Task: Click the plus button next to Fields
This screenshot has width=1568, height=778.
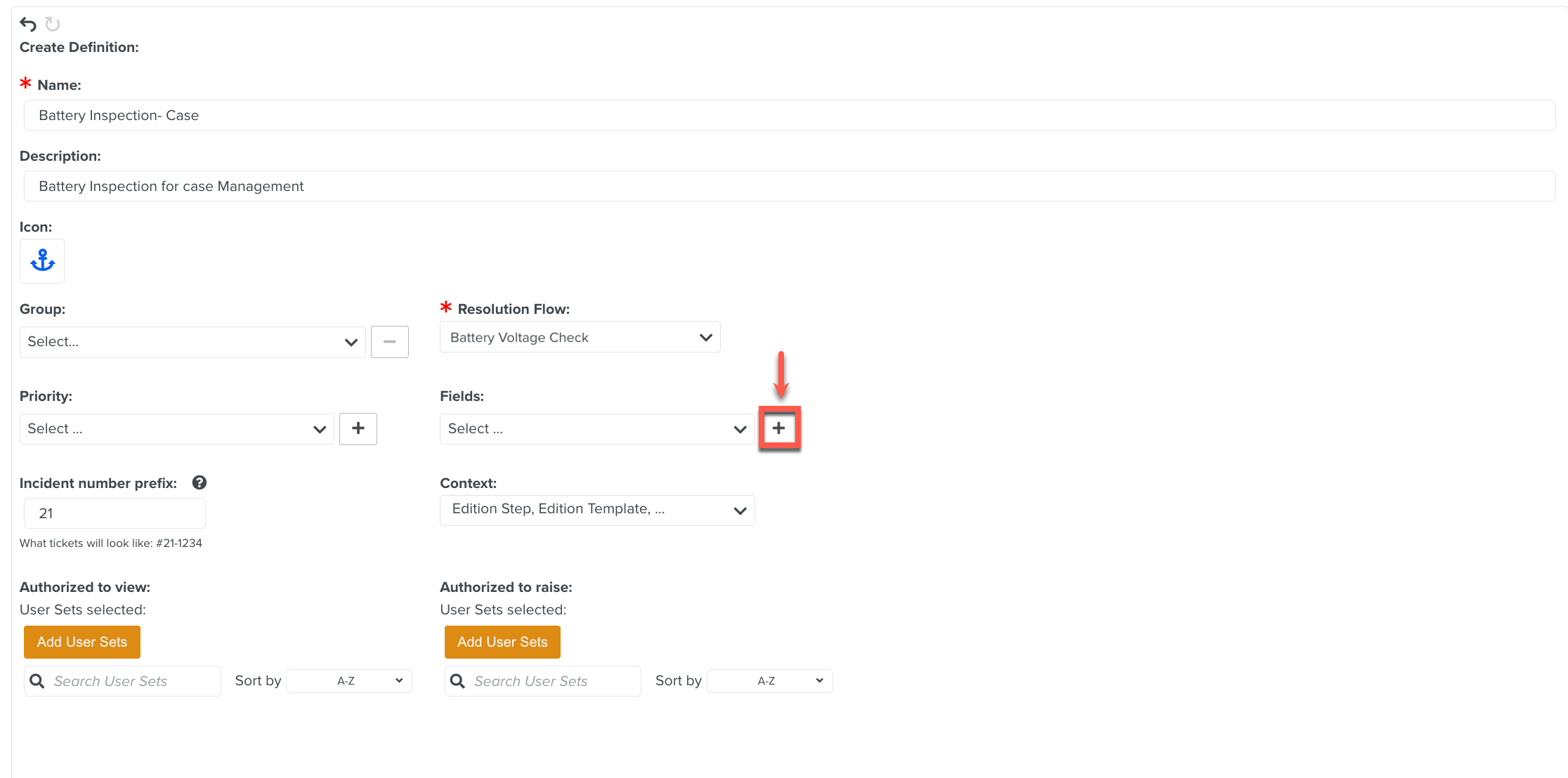Action: point(778,428)
